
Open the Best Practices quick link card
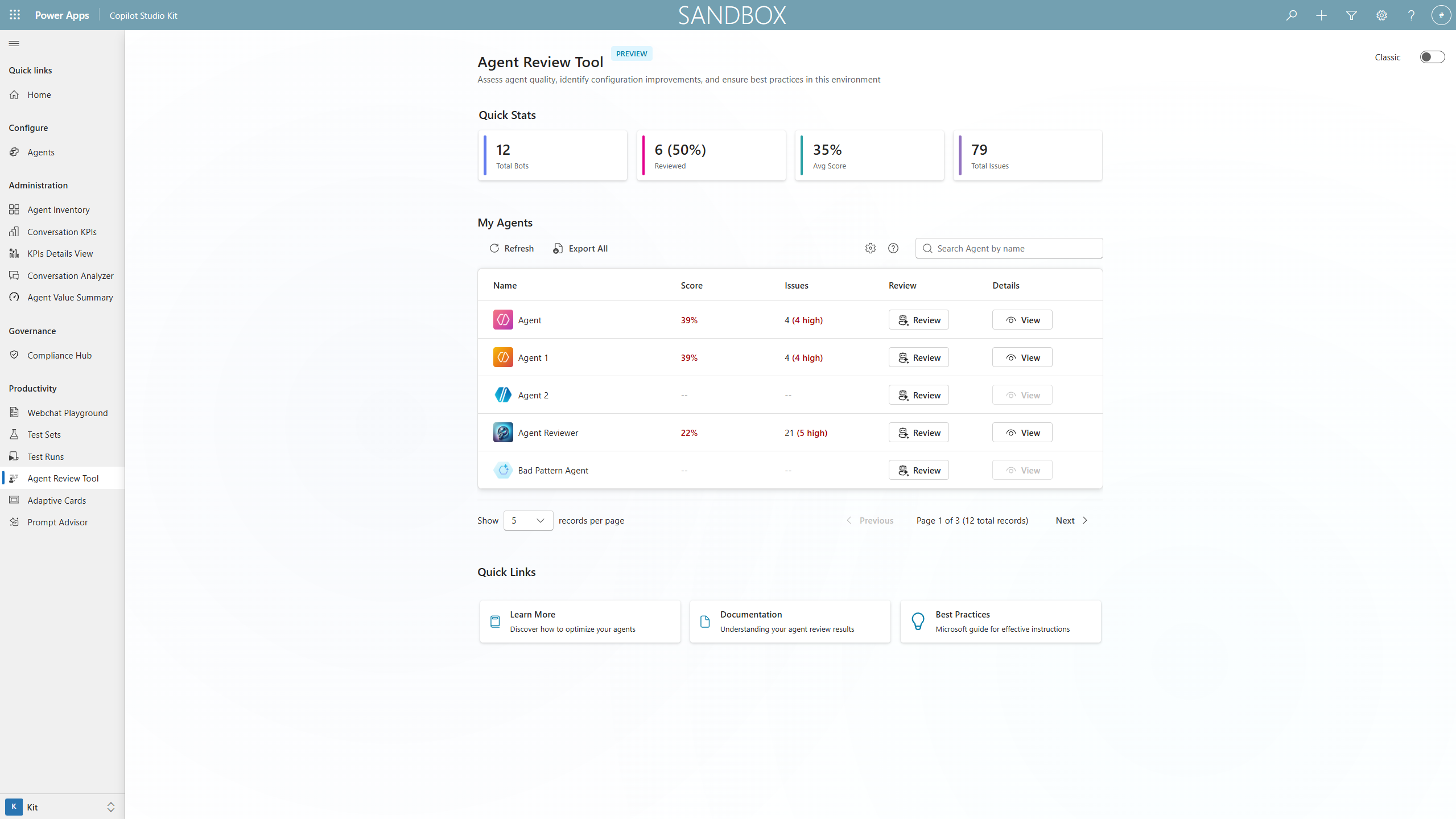click(1000, 622)
